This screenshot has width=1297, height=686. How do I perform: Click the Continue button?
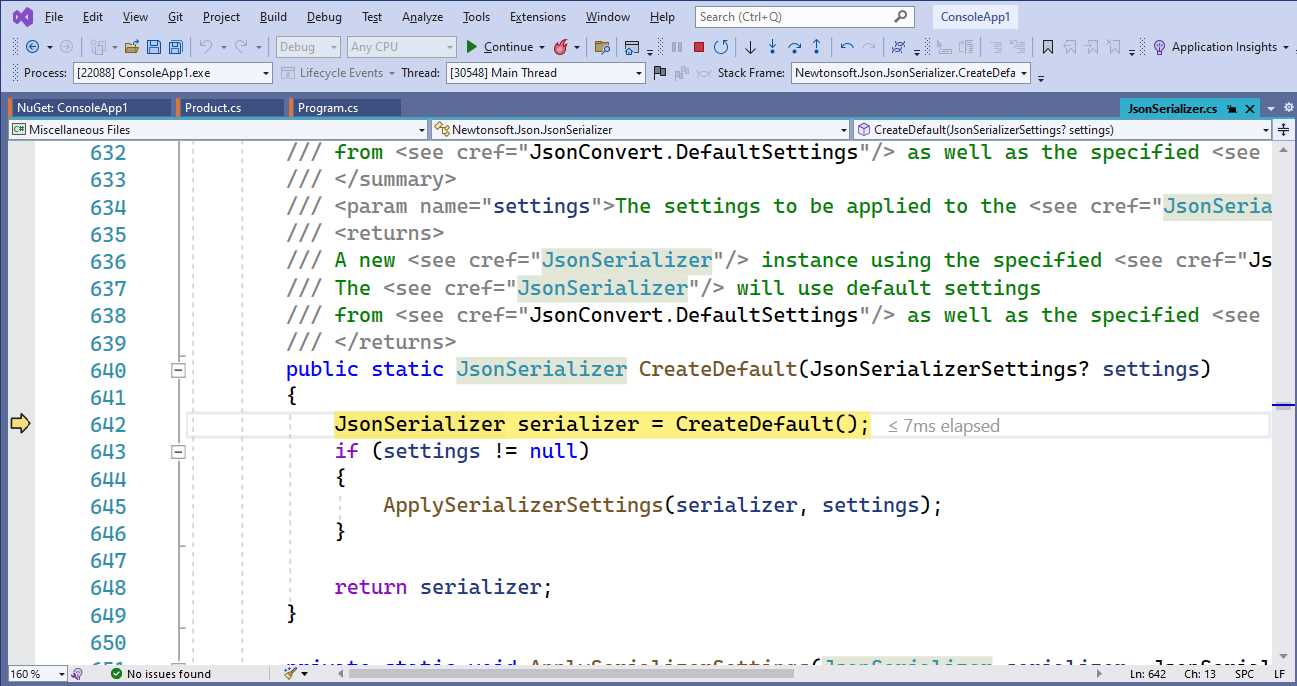coord(506,46)
